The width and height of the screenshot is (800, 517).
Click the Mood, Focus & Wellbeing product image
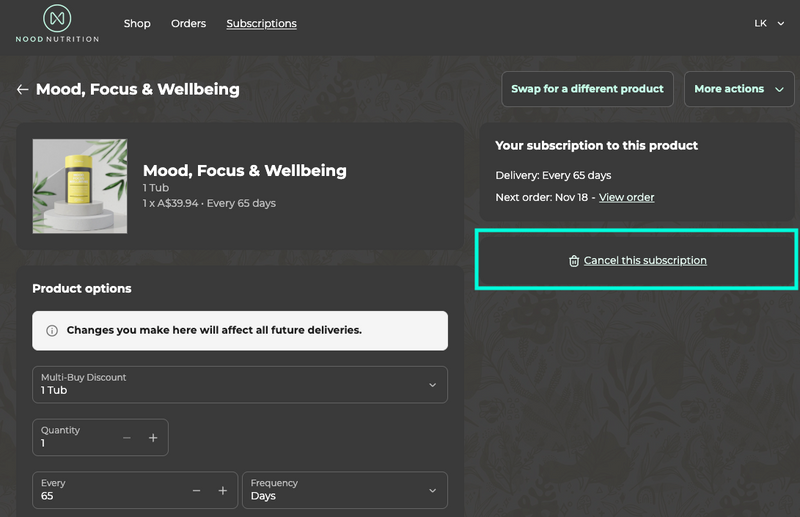tap(80, 186)
